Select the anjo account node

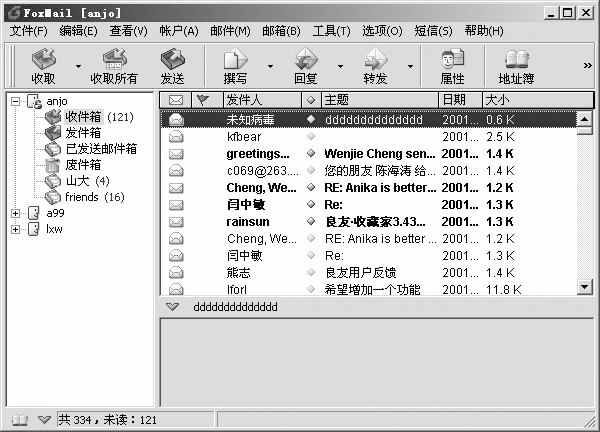[x=47, y=101]
